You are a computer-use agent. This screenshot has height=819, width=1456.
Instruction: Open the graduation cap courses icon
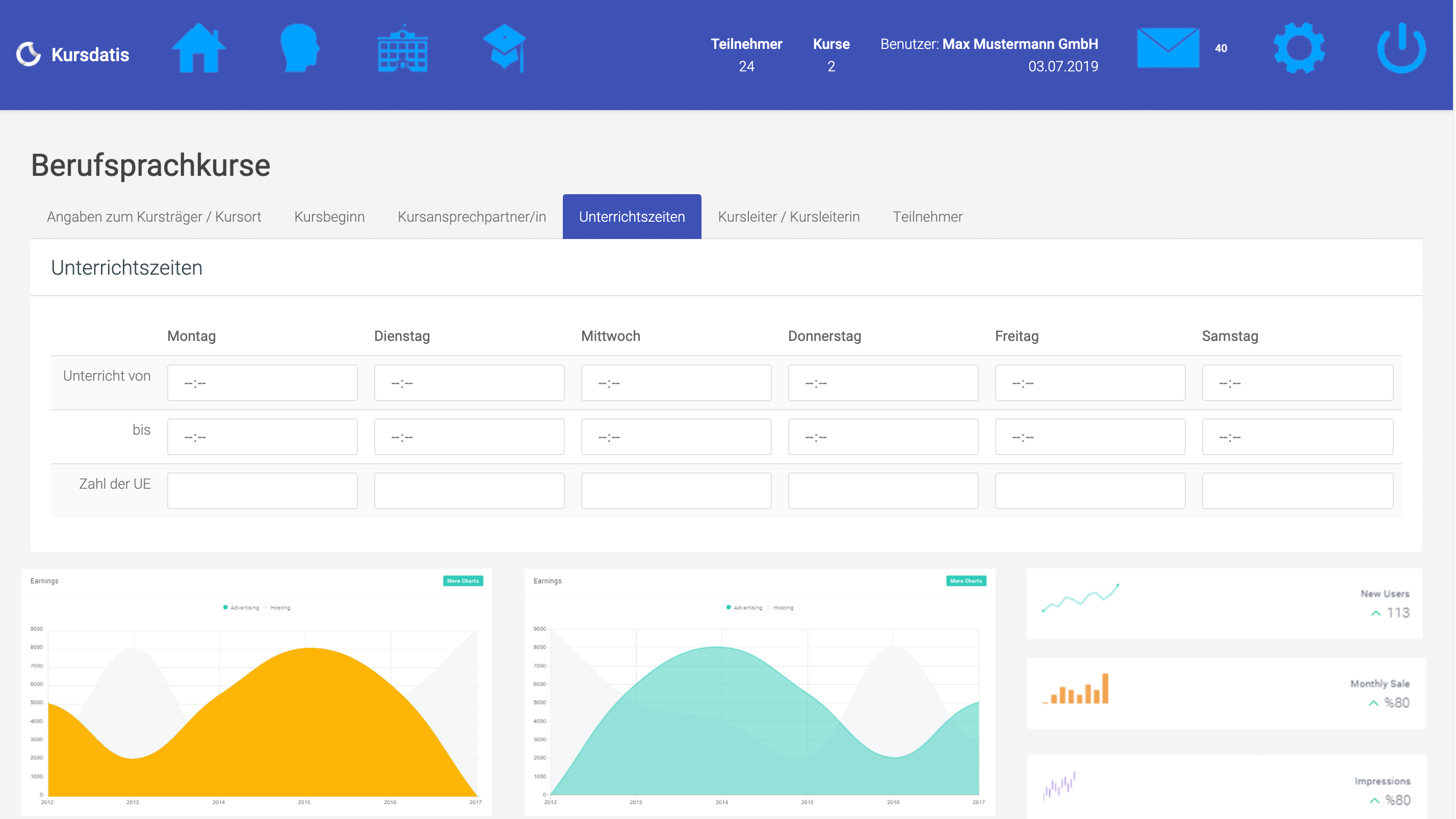tap(505, 48)
